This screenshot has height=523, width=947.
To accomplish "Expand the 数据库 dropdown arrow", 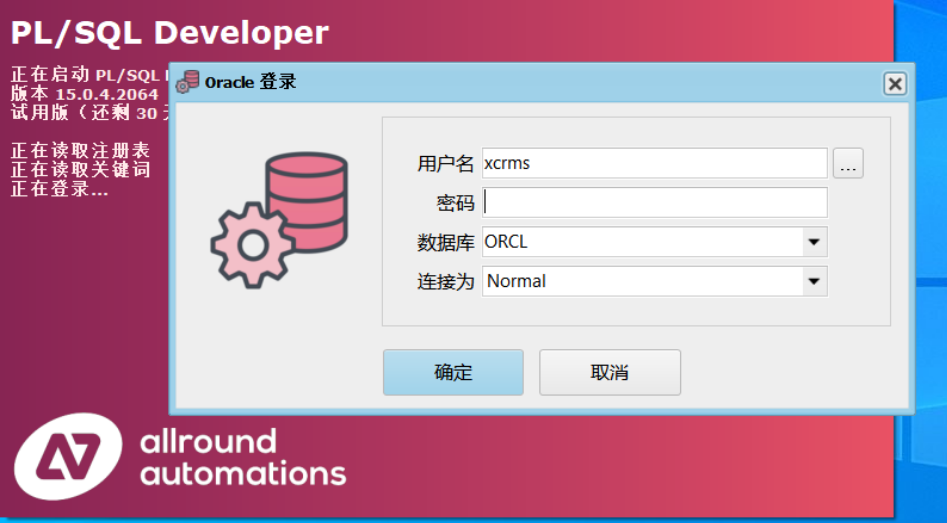I will pos(814,242).
